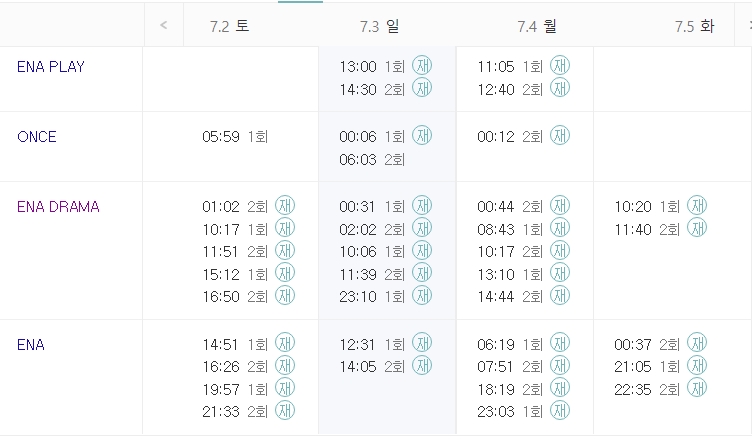Click rerun icon beside ENA DRAMA 11:40
Viewport: 752px width, 439px height.
697,228
